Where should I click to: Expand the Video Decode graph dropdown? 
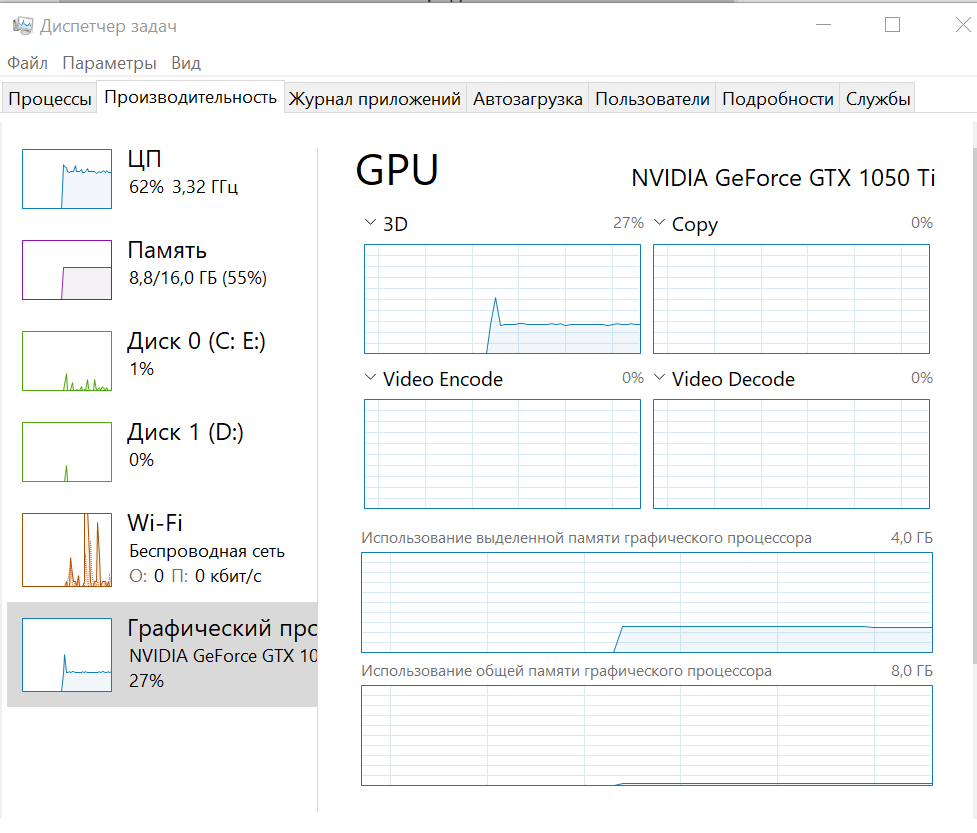click(660, 378)
